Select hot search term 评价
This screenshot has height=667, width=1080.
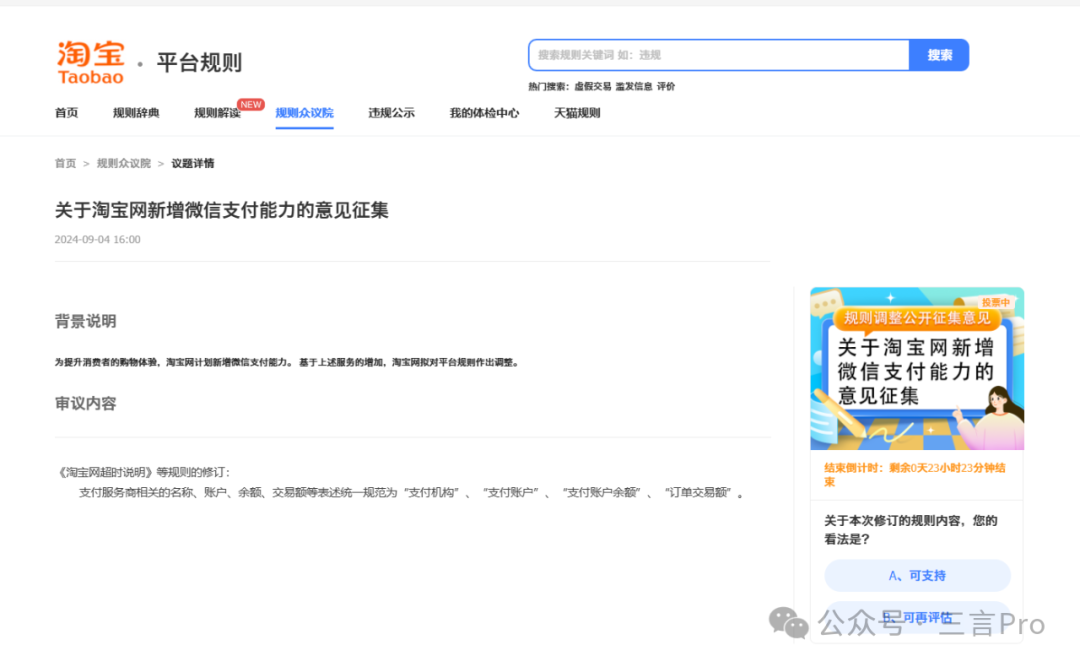pos(666,86)
